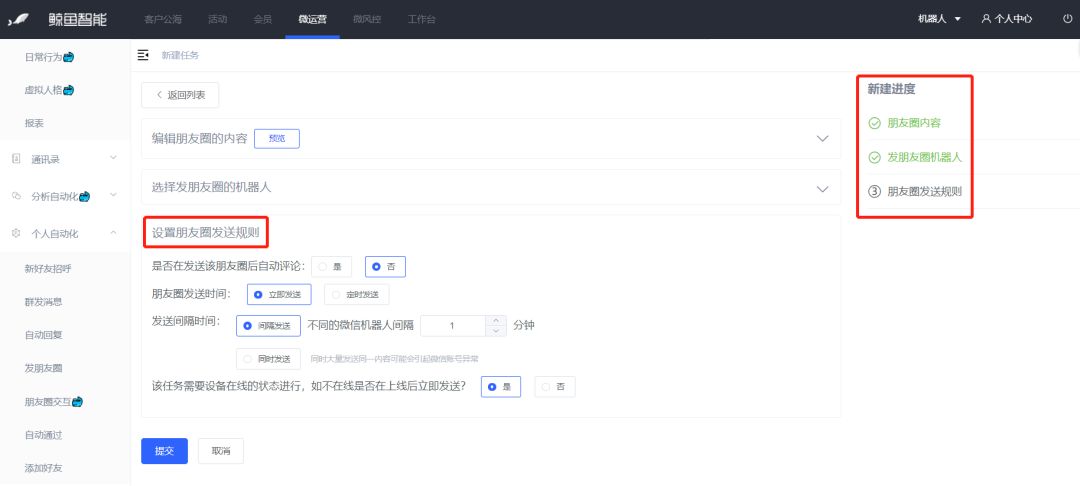Open 新好友招呼 in sidebar
The width and height of the screenshot is (1080, 486).
click(48, 268)
